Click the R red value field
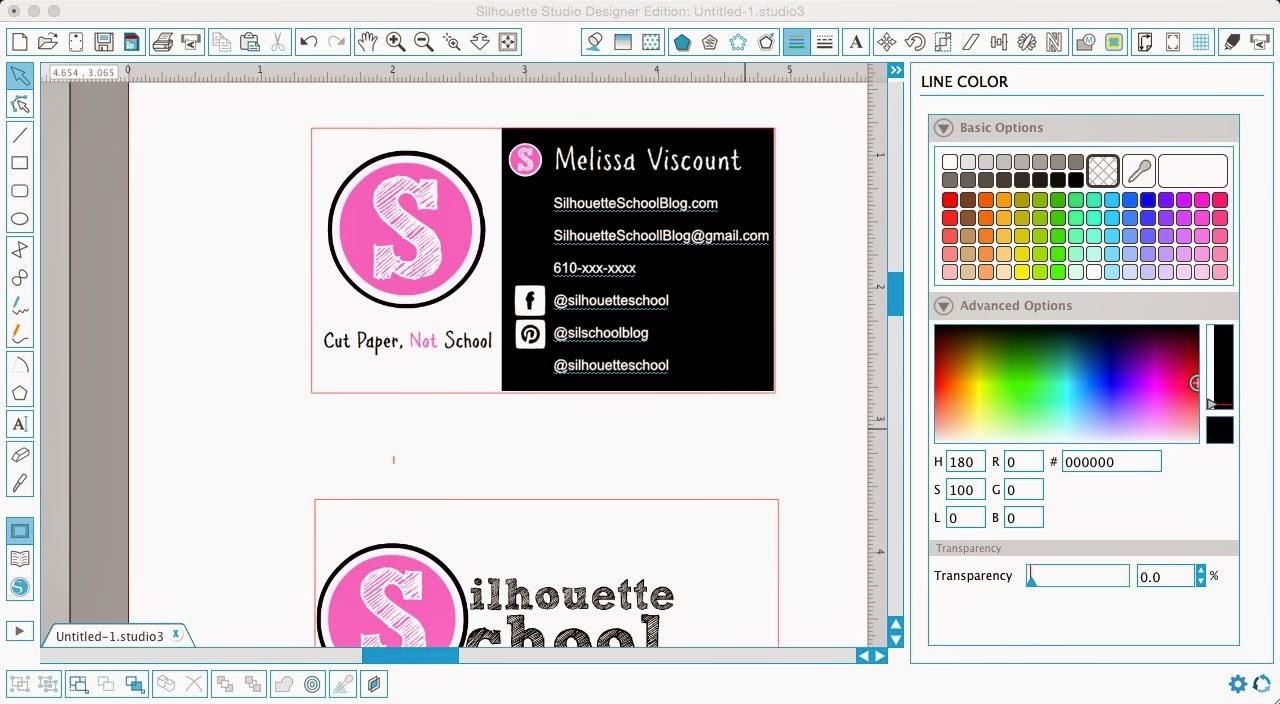The height and width of the screenshot is (704, 1280). tap(1024, 462)
